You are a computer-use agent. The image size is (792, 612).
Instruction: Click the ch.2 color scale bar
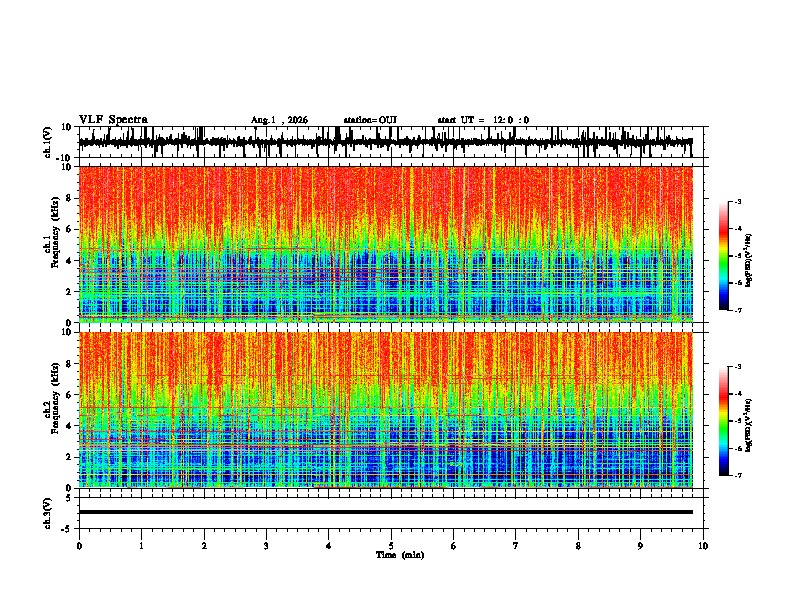(x=723, y=421)
